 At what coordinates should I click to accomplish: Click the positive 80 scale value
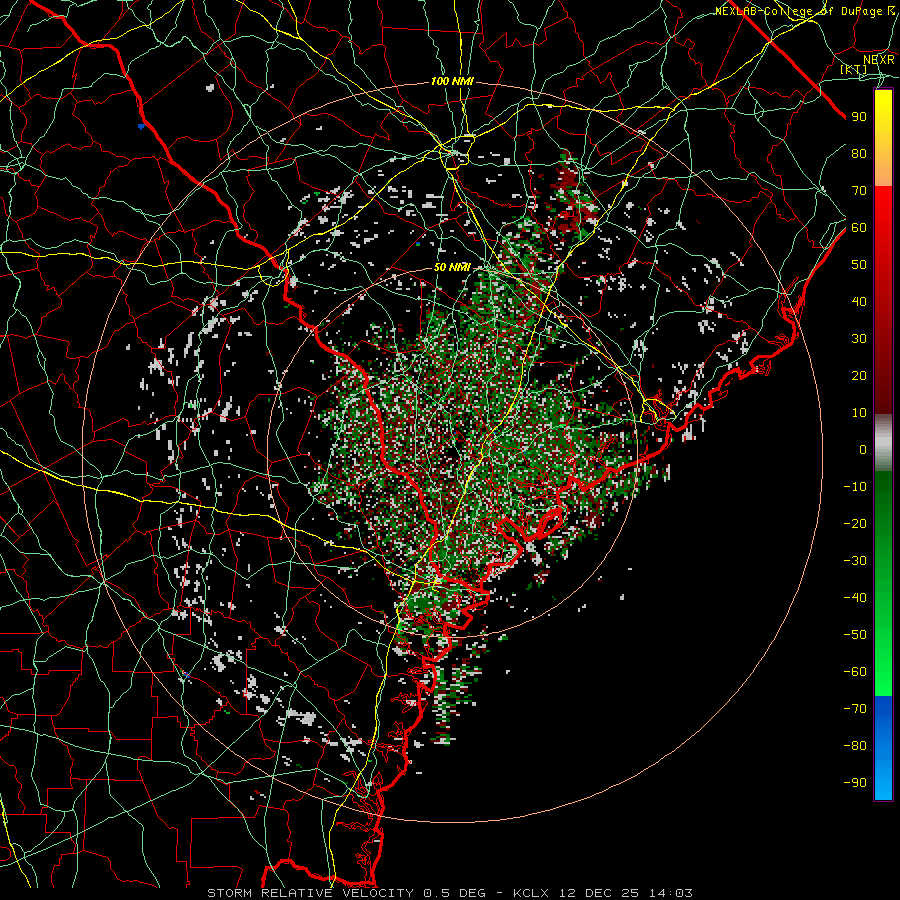tap(859, 154)
